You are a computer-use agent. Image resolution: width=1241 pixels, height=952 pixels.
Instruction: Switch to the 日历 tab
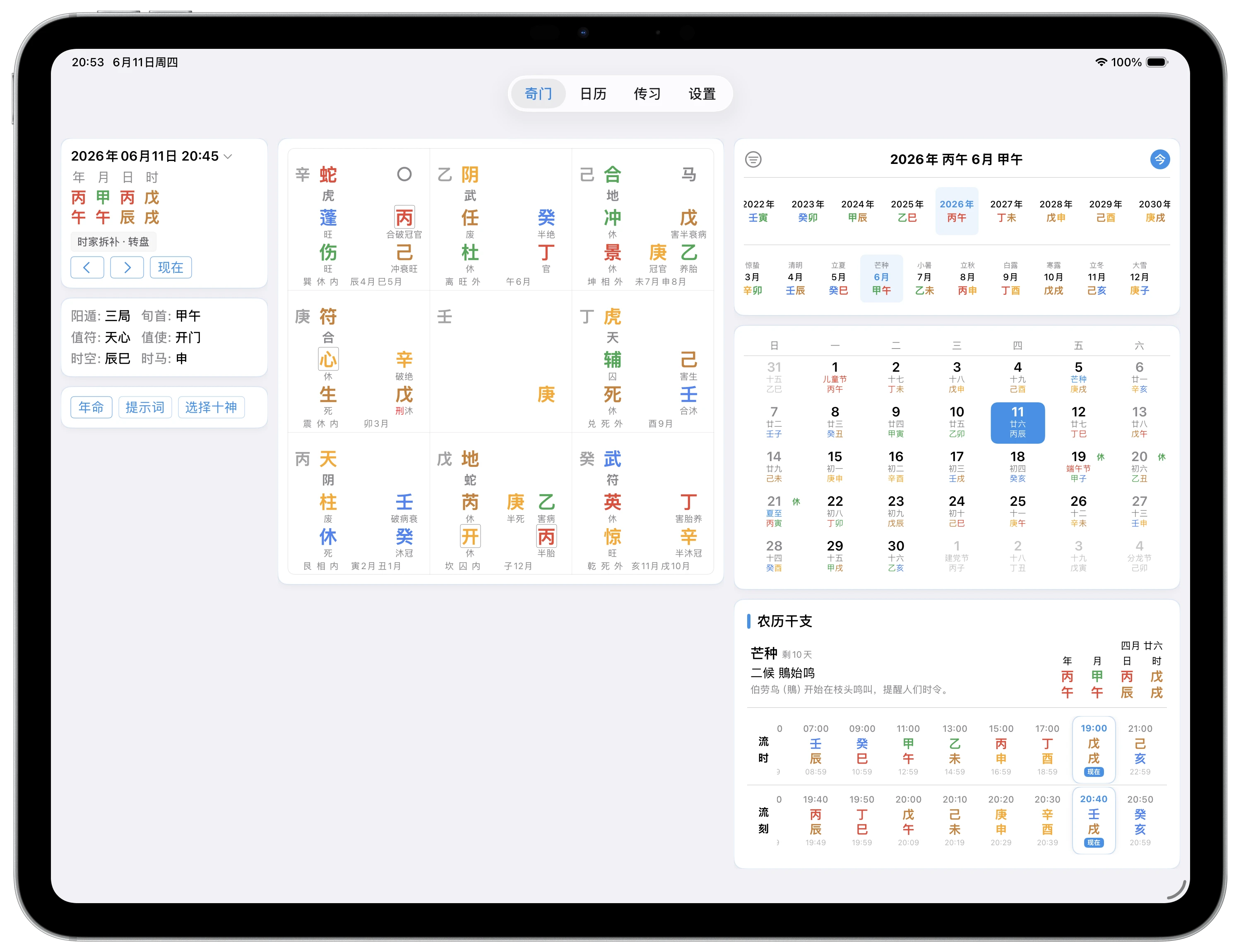[x=593, y=94]
